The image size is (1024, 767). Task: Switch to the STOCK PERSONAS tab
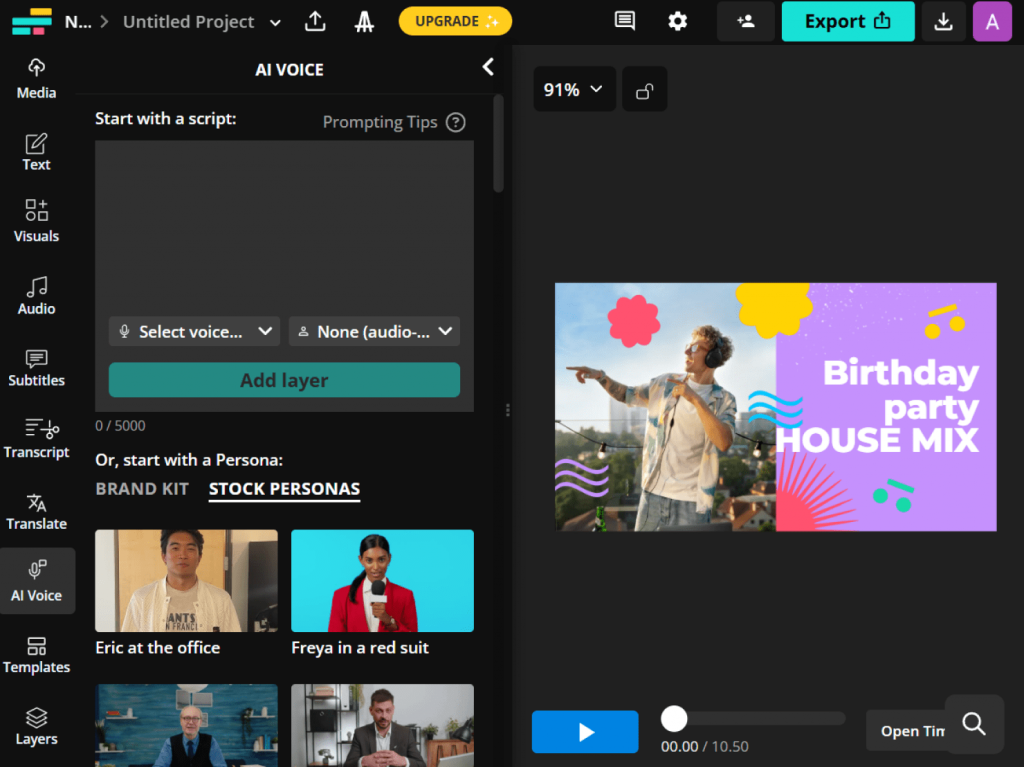(x=284, y=489)
